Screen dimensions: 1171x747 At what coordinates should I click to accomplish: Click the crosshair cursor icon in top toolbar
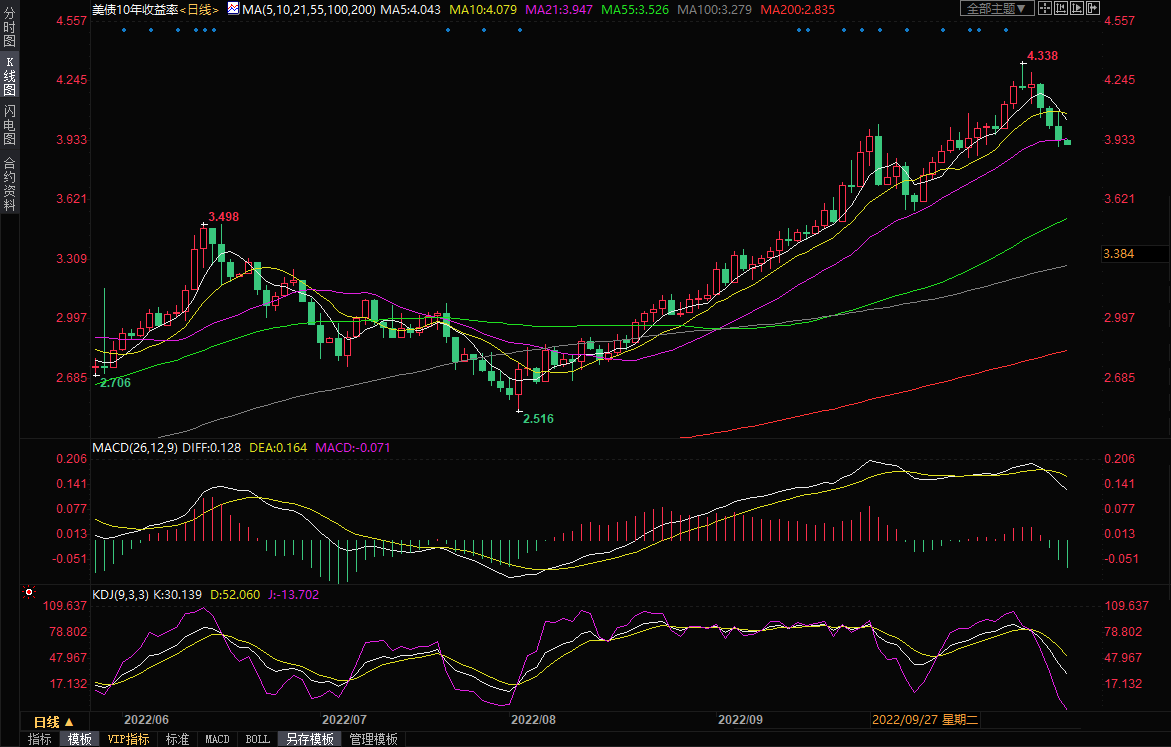(x=1044, y=8)
